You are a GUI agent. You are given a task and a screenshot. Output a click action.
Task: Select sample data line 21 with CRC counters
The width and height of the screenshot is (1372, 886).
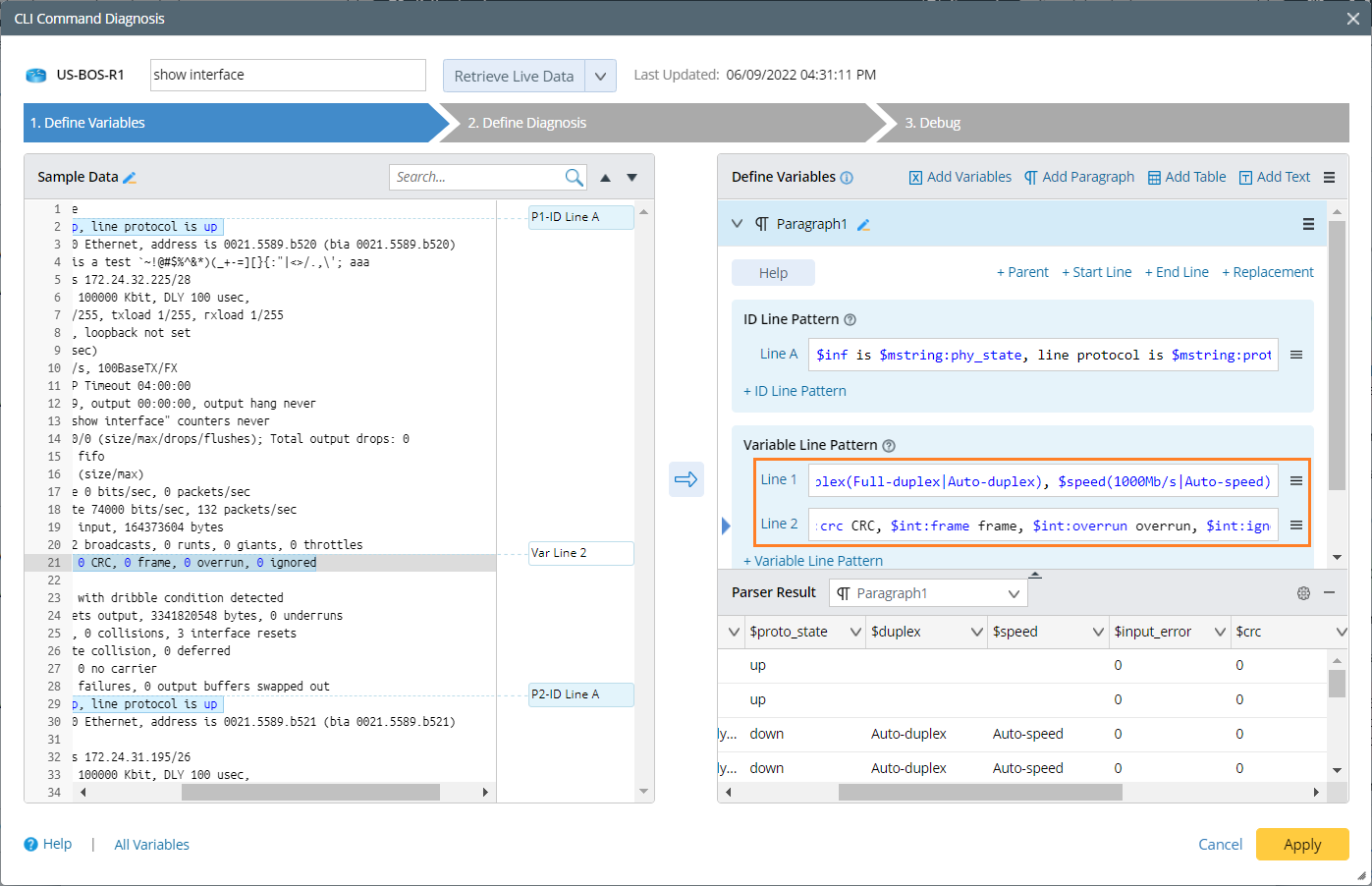(260, 563)
